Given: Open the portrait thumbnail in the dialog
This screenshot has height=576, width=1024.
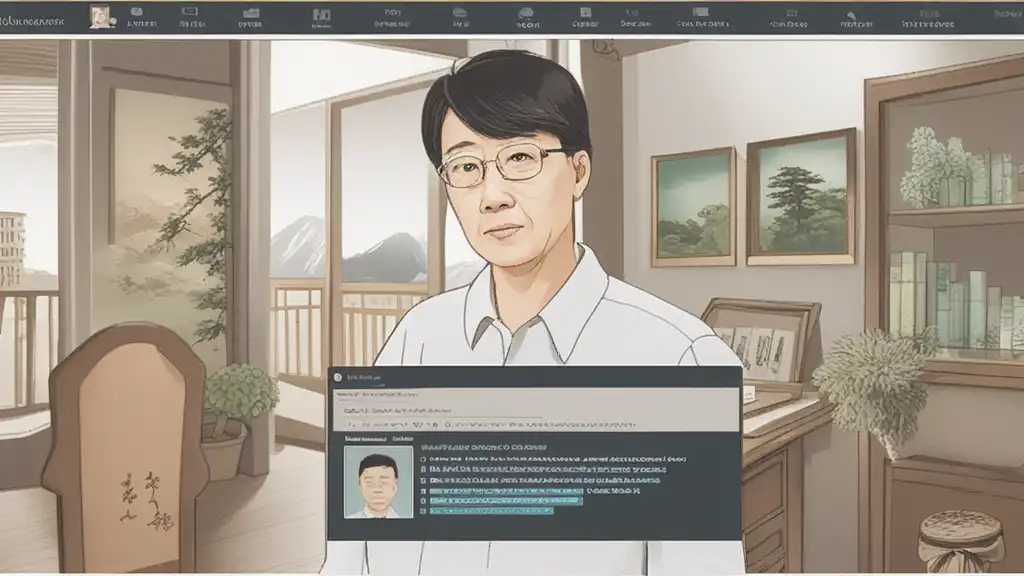Looking at the screenshot, I should pos(379,482).
